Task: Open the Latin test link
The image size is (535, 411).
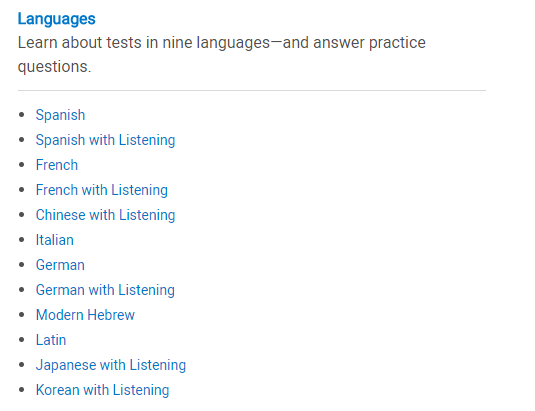Action: coord(51,340)
